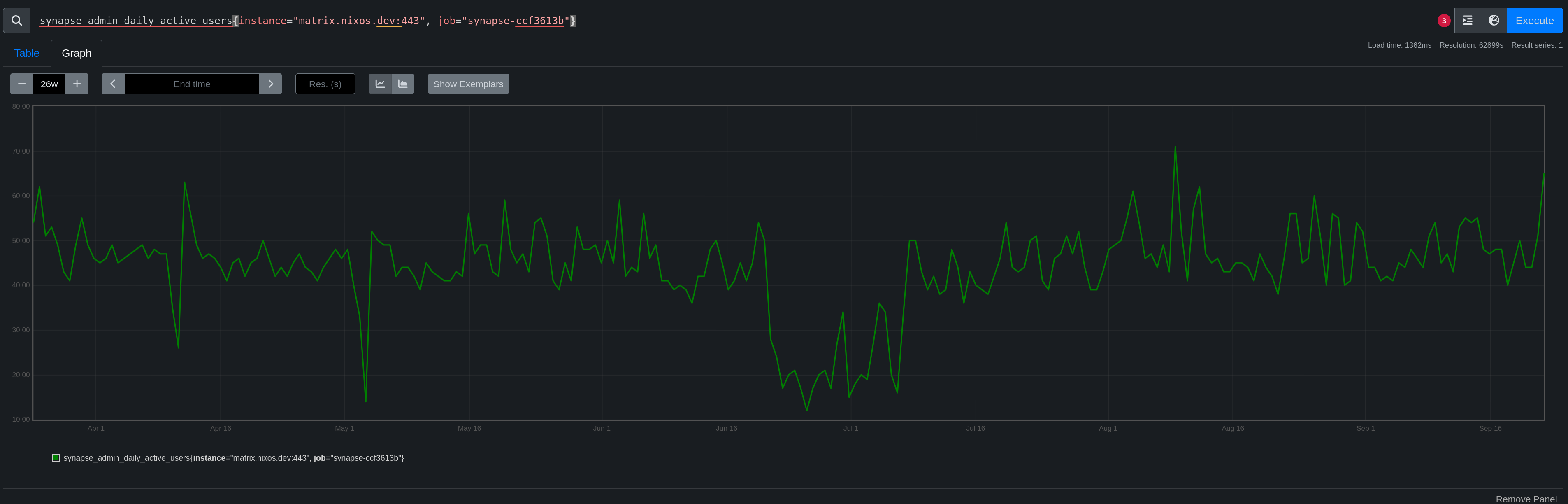Move end time forward with right chevron
The height and width of the screenshot is (504, 1568).
[270, 84]
